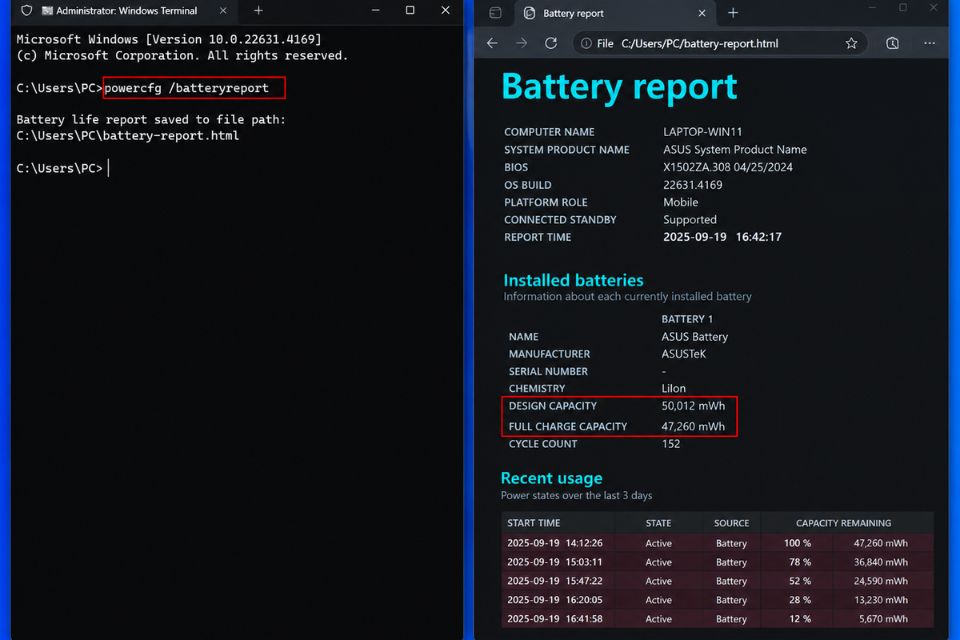Click the manufacturer value ASUSTeK
960x640 pixels.
pyautogui.click(x=683, y=354)
